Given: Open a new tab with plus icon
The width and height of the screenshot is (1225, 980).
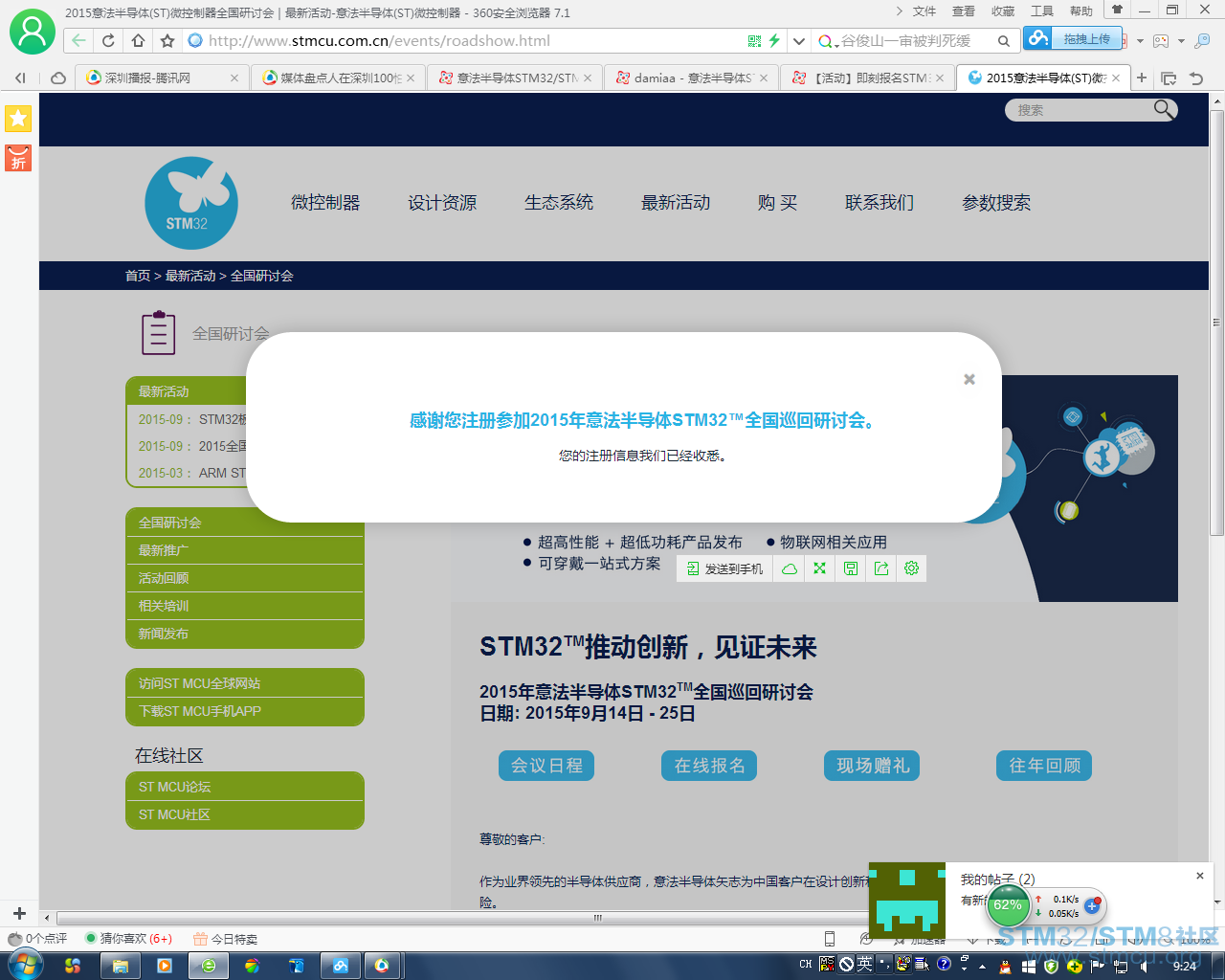Looking at the screenshot, I should click(1142, 78).
